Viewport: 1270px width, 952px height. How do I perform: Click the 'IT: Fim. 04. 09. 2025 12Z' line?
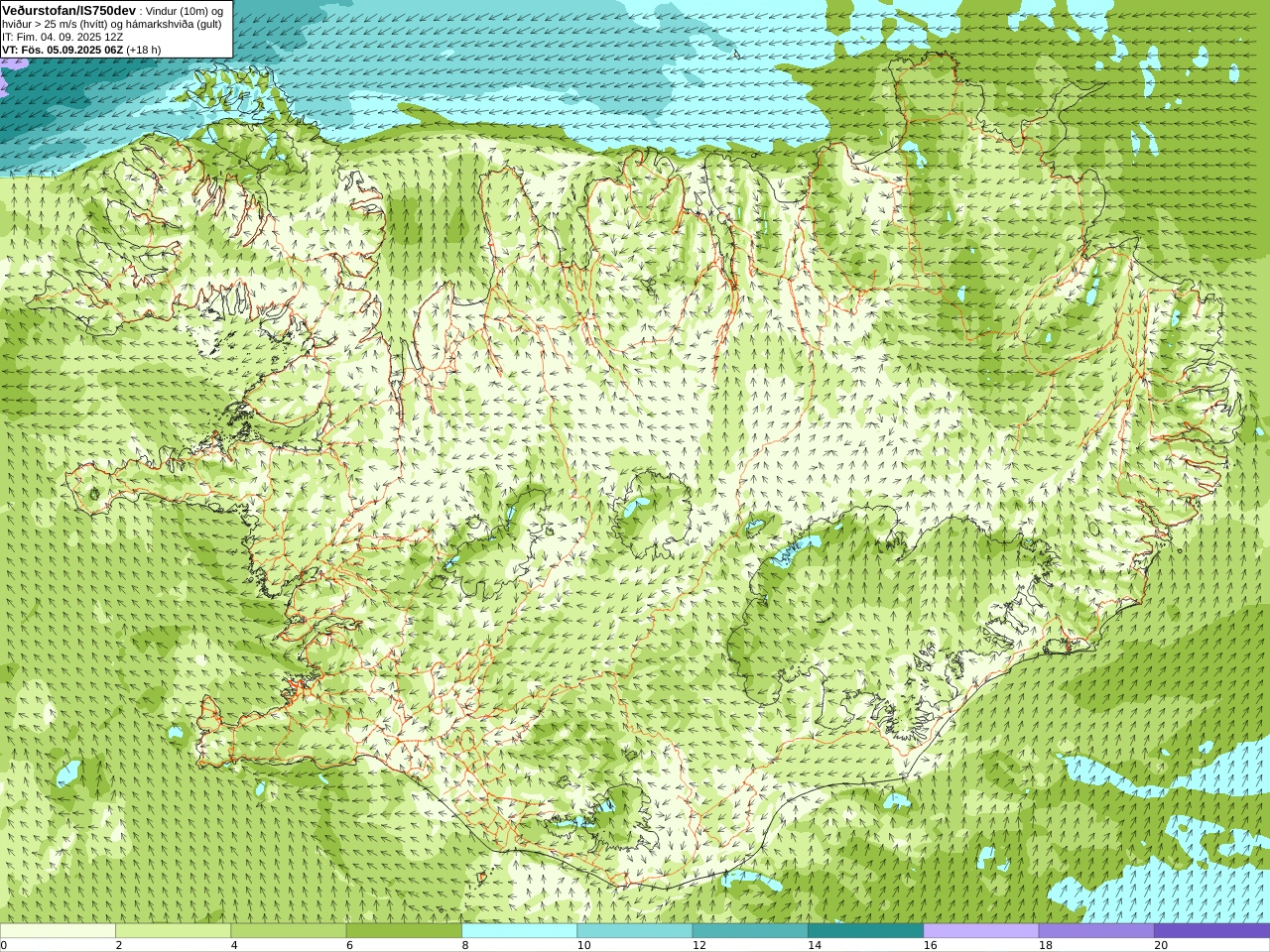(63, 37)
